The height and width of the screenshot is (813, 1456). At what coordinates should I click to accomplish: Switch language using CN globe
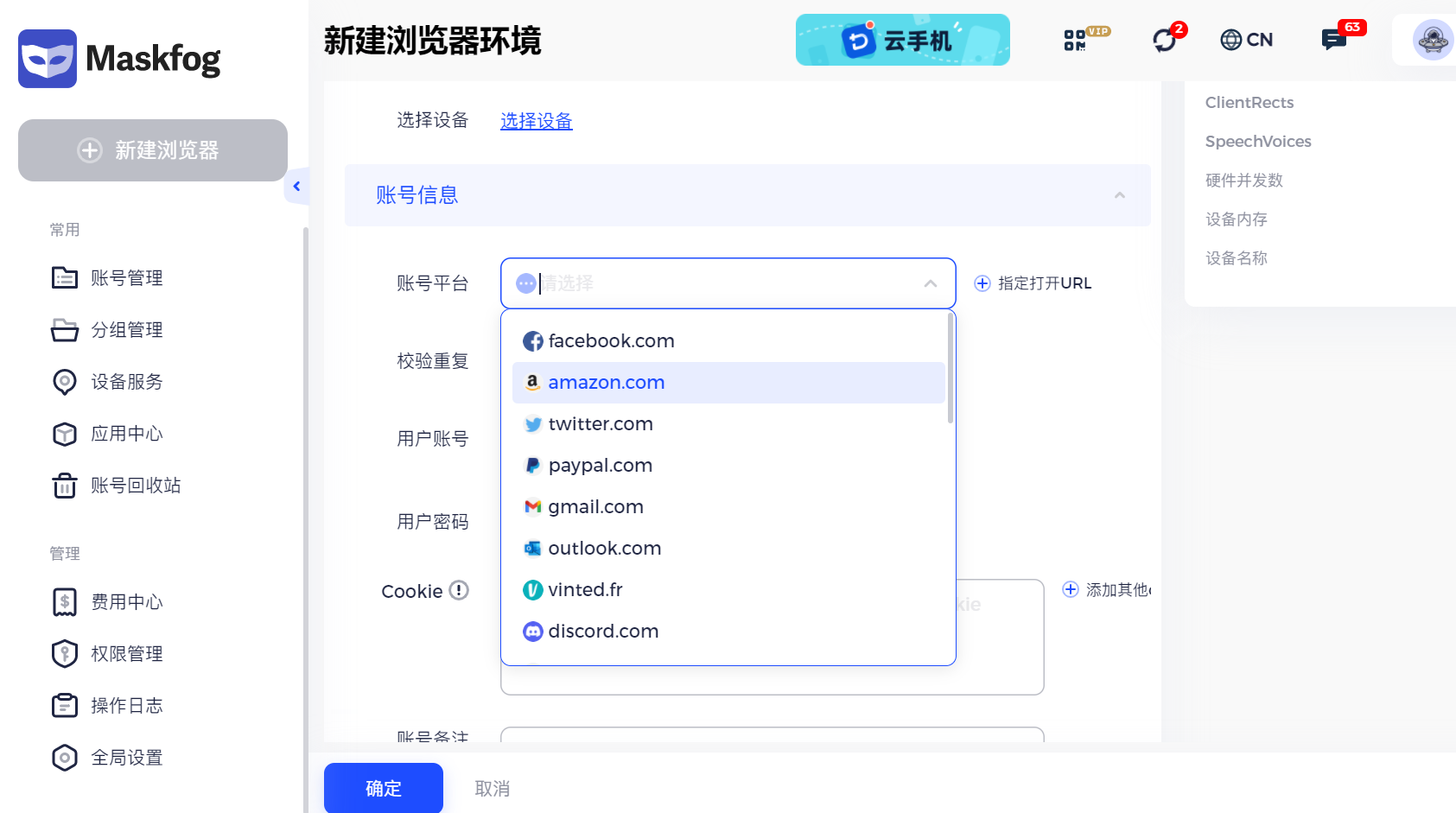(x=1246, y=40)
